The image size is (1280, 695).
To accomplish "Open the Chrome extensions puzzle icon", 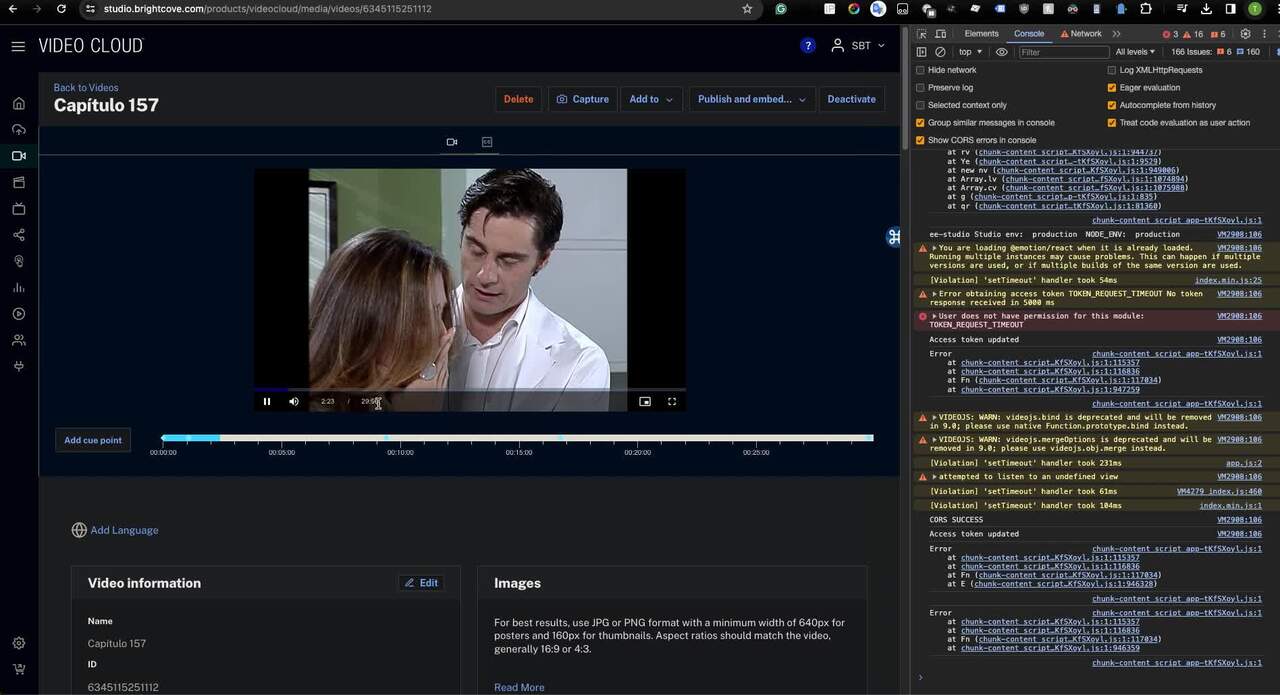I will (x=1146, y=9).
